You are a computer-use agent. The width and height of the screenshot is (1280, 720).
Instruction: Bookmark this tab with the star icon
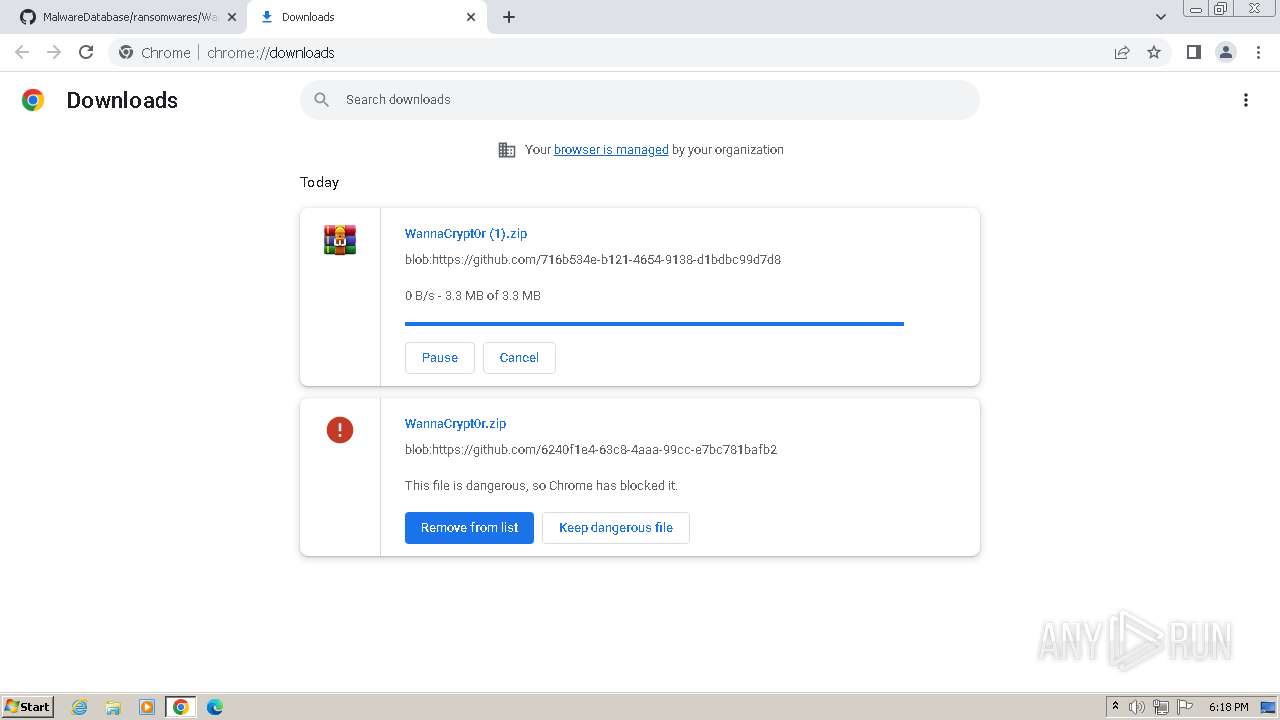pos(1154,52)
